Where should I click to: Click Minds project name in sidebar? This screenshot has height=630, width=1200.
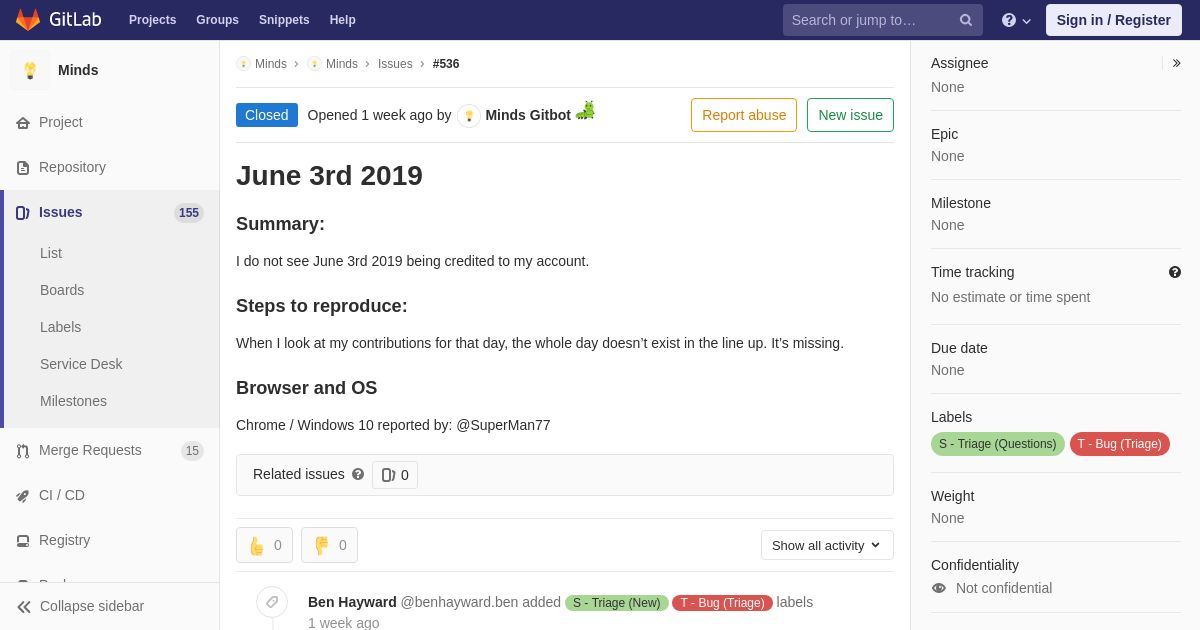click(78, 70)
